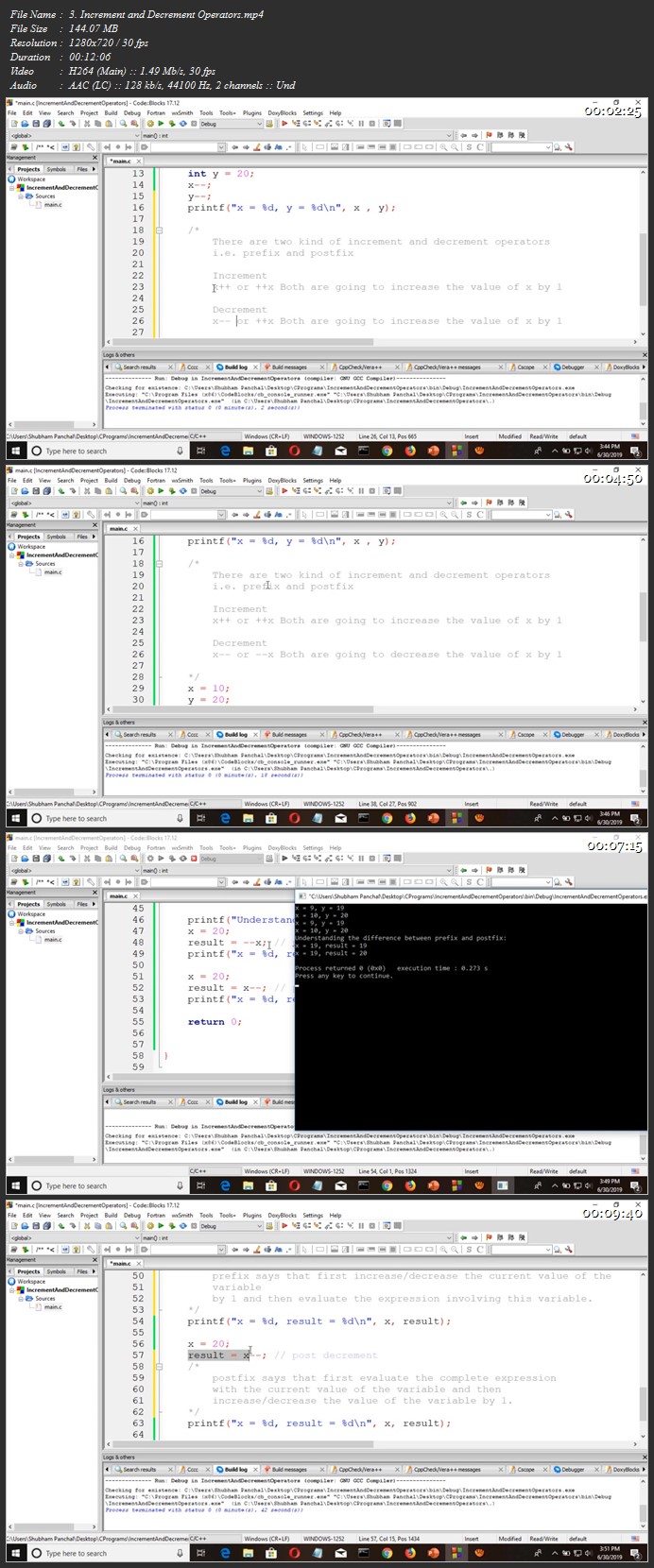Click Redo arrow in 00:09:40 frame toolbar
This screenshot has height=1568, width=654.
pos(73,1226)
